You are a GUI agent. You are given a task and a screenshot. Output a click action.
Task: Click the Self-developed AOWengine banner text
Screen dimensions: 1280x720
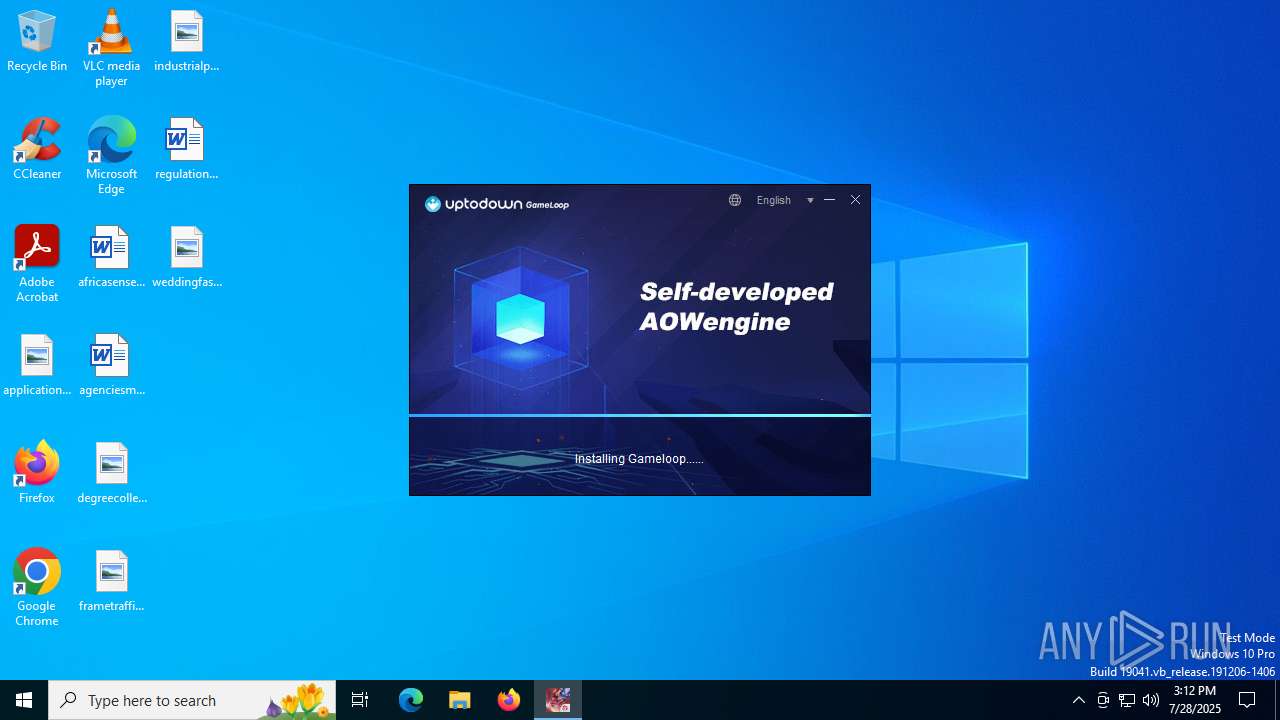[737, 306]
